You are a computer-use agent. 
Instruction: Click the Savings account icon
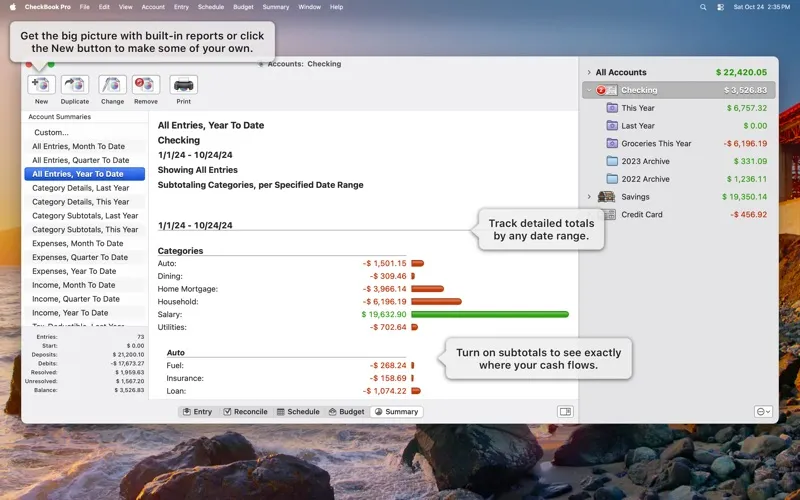coord(607,196)
